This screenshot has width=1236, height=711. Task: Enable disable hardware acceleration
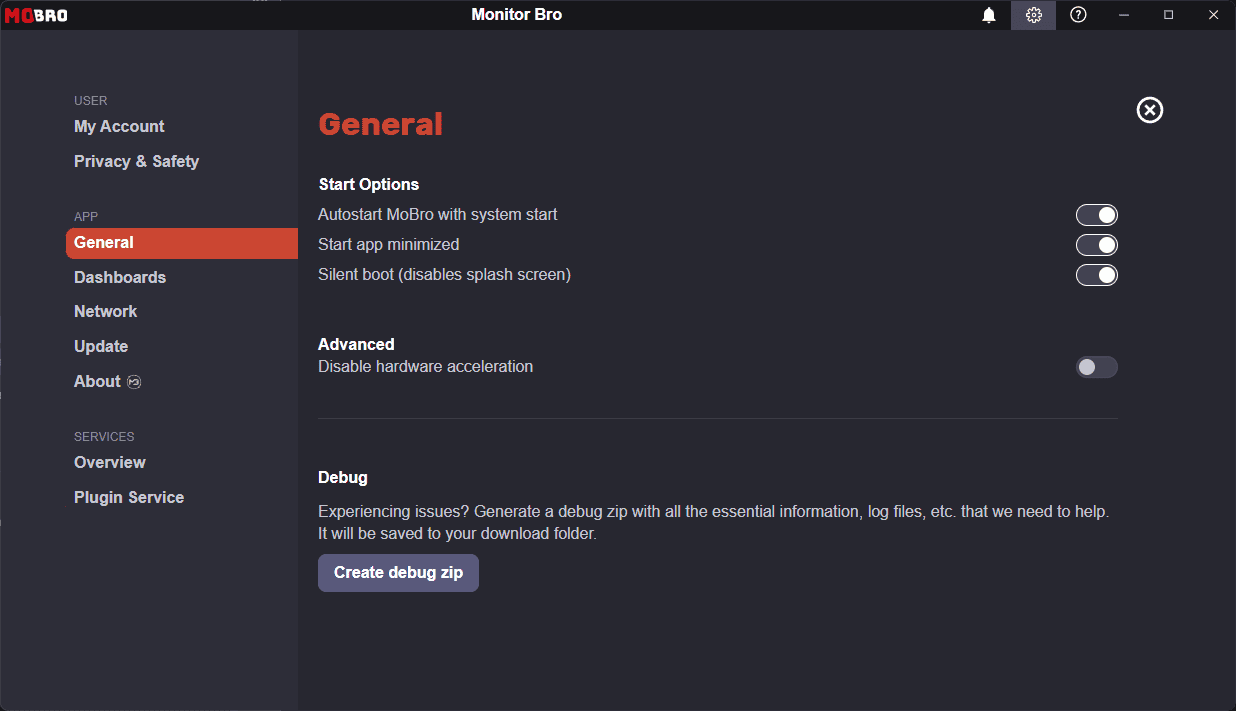[1097, 366]
